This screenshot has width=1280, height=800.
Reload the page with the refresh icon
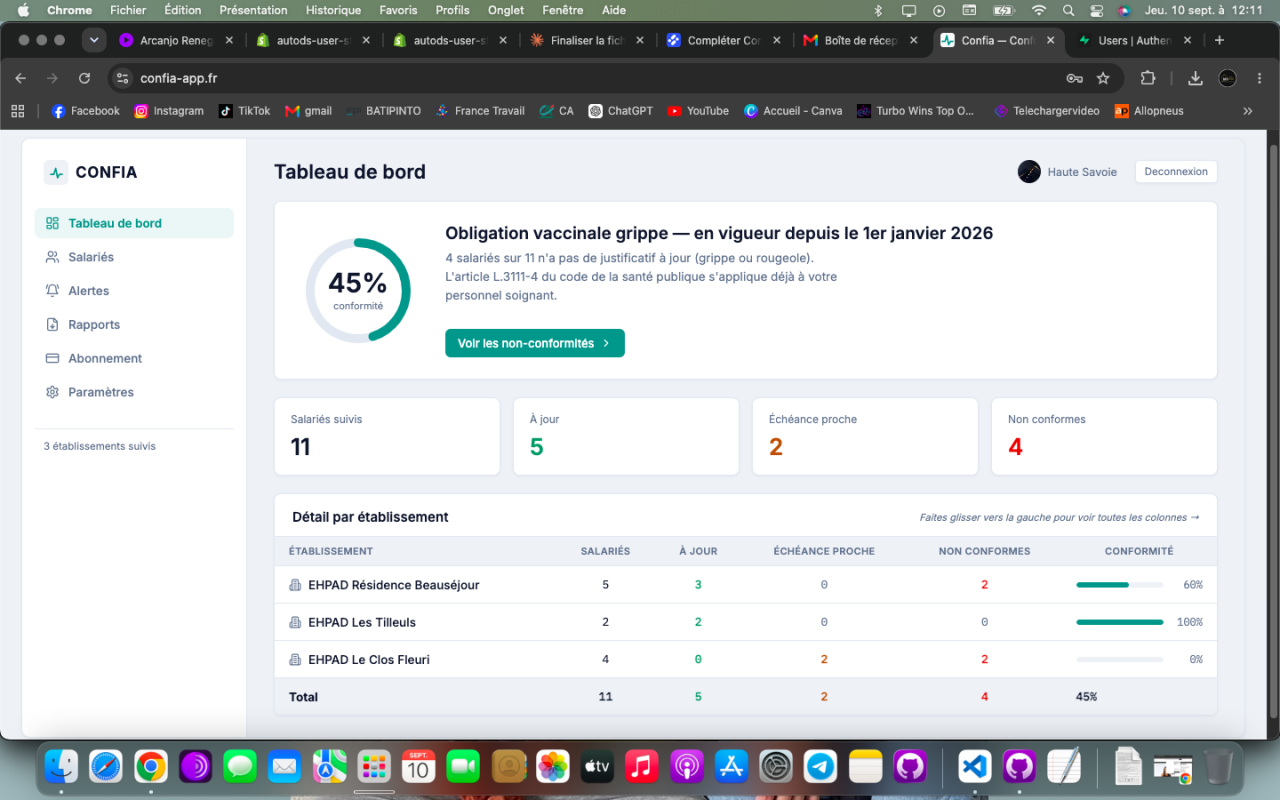tap(84, 78)
